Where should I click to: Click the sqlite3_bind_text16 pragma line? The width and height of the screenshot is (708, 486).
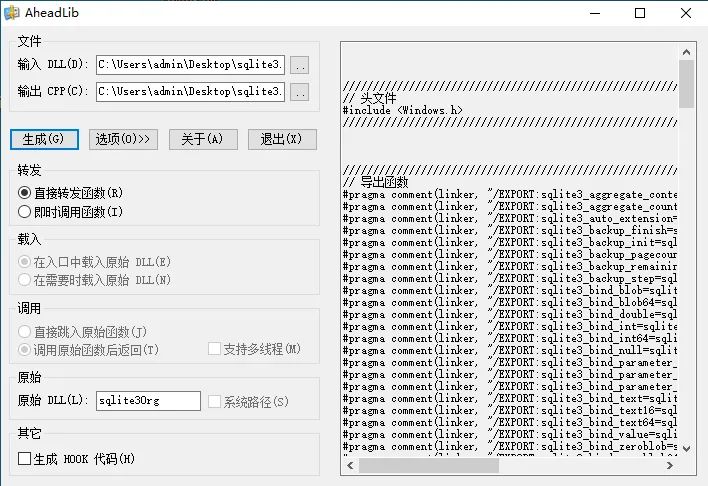coord(510,411)
